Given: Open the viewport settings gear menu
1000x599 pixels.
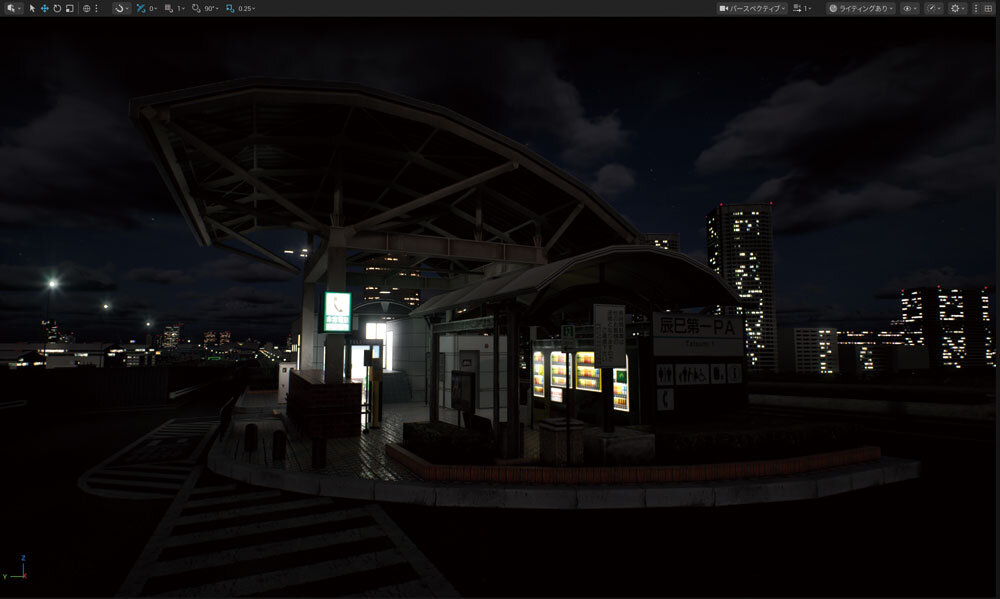Looking at the screenshot, I should tap(957, 8).
